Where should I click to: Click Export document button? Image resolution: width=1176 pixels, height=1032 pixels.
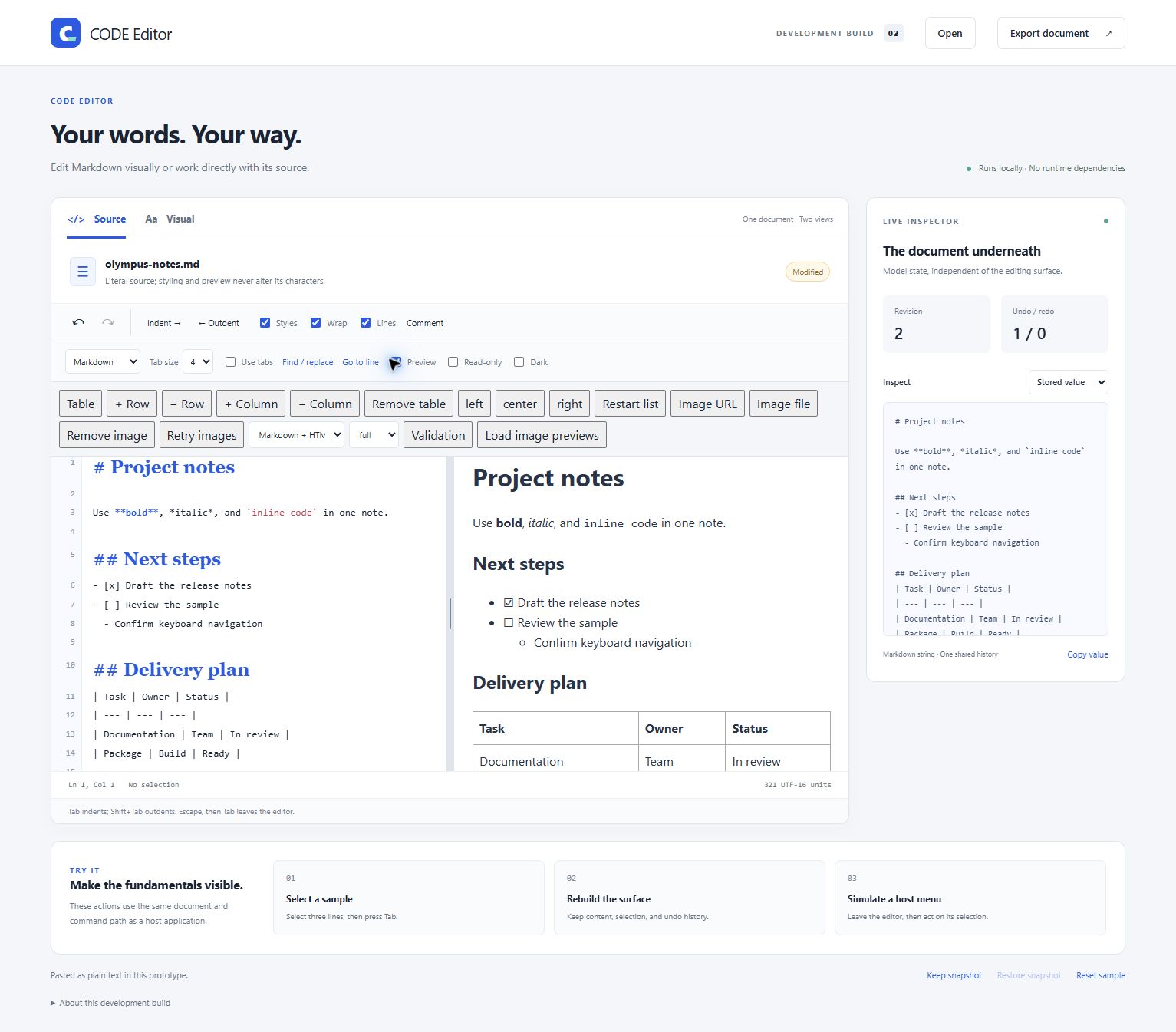[1060, 33]
